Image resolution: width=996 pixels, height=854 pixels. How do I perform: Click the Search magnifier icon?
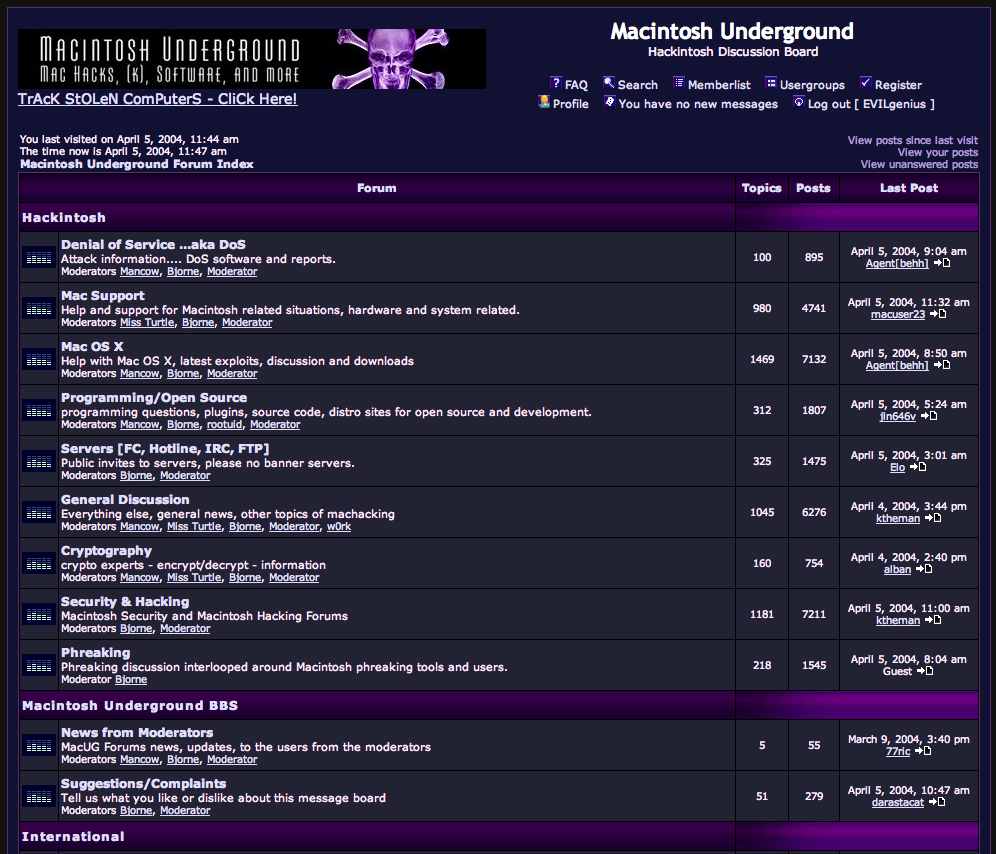[609, 83]
